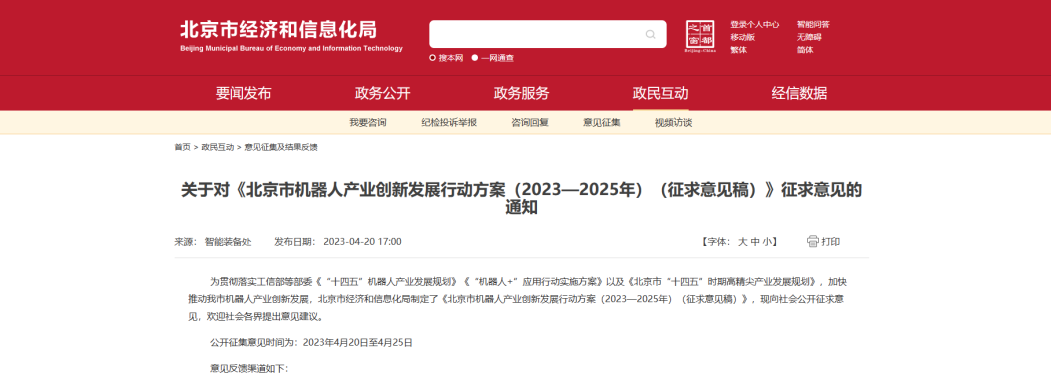Set font size to 中
This screenshot has width=1051, height=387.
point(755,241)
